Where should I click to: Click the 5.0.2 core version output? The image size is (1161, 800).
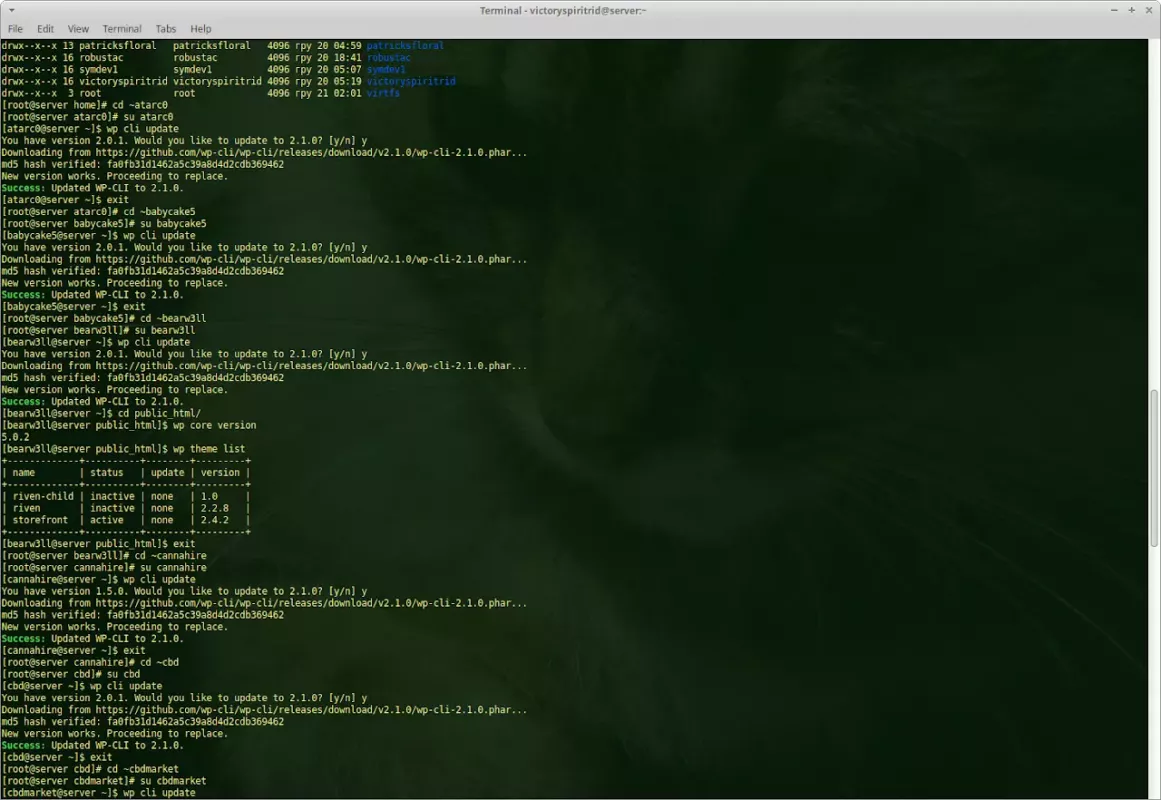[x=16, y=437]
